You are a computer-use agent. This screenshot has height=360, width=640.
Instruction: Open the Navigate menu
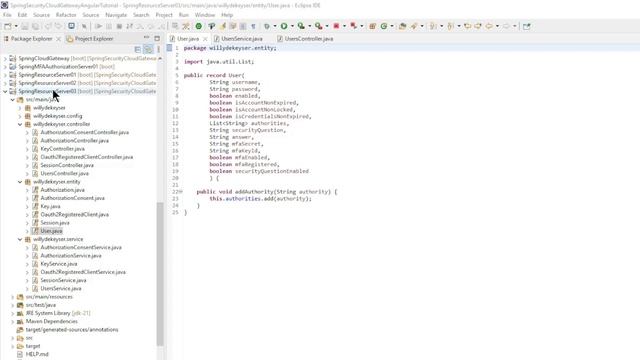click(116, 15)
